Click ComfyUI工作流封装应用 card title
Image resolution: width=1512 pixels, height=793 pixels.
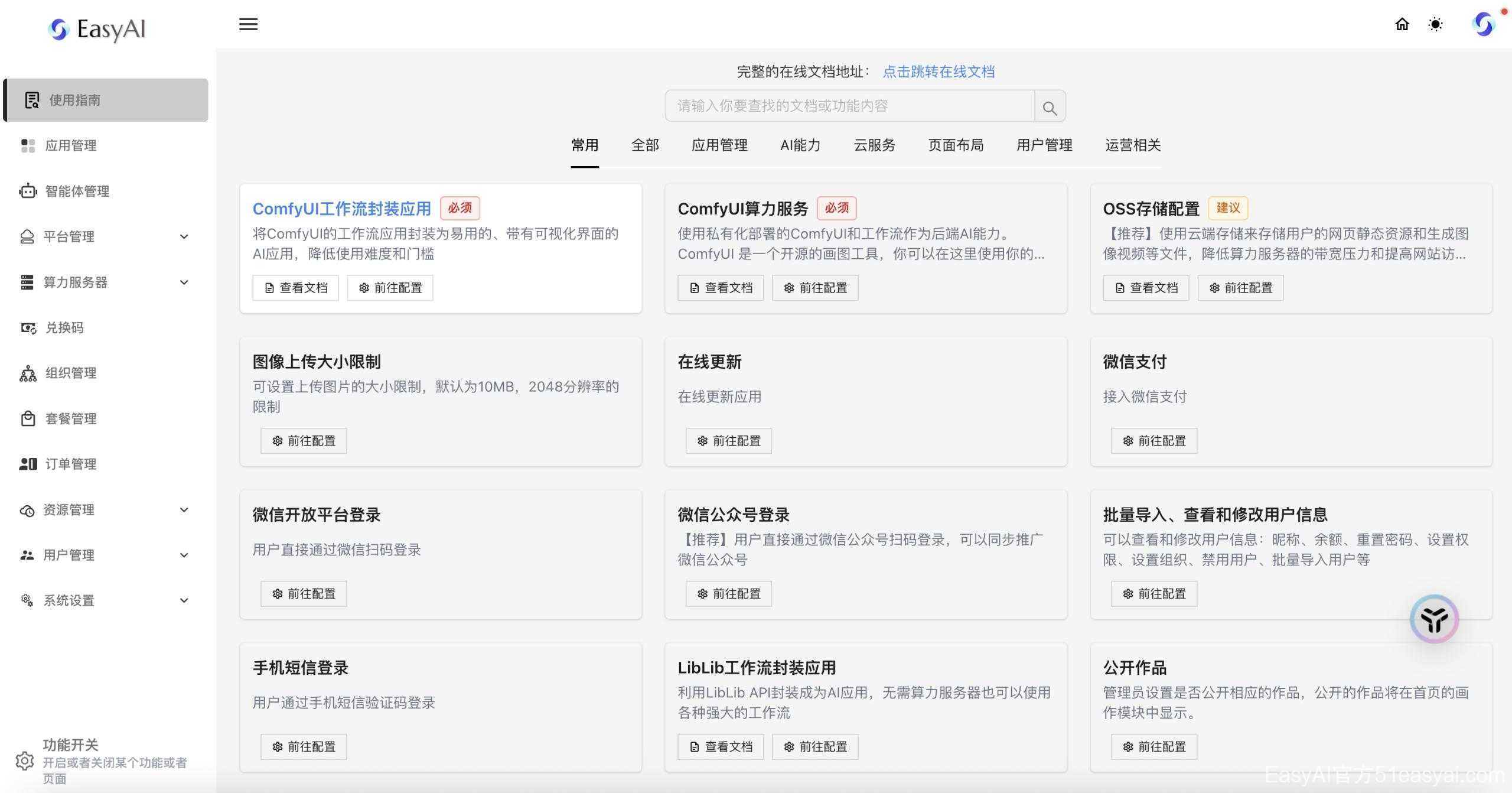click(341, 209)
